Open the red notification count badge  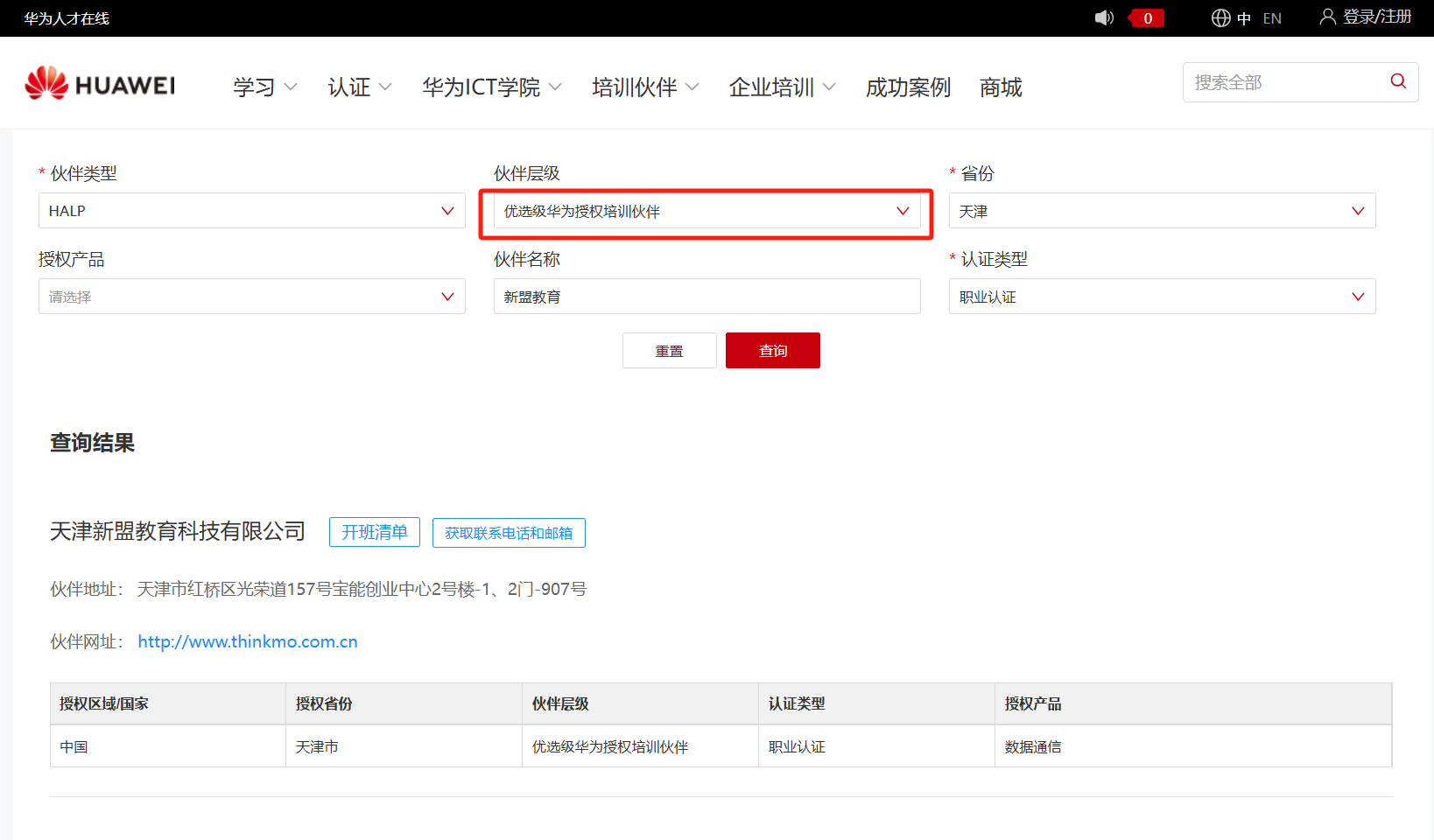coord(1147,18)
